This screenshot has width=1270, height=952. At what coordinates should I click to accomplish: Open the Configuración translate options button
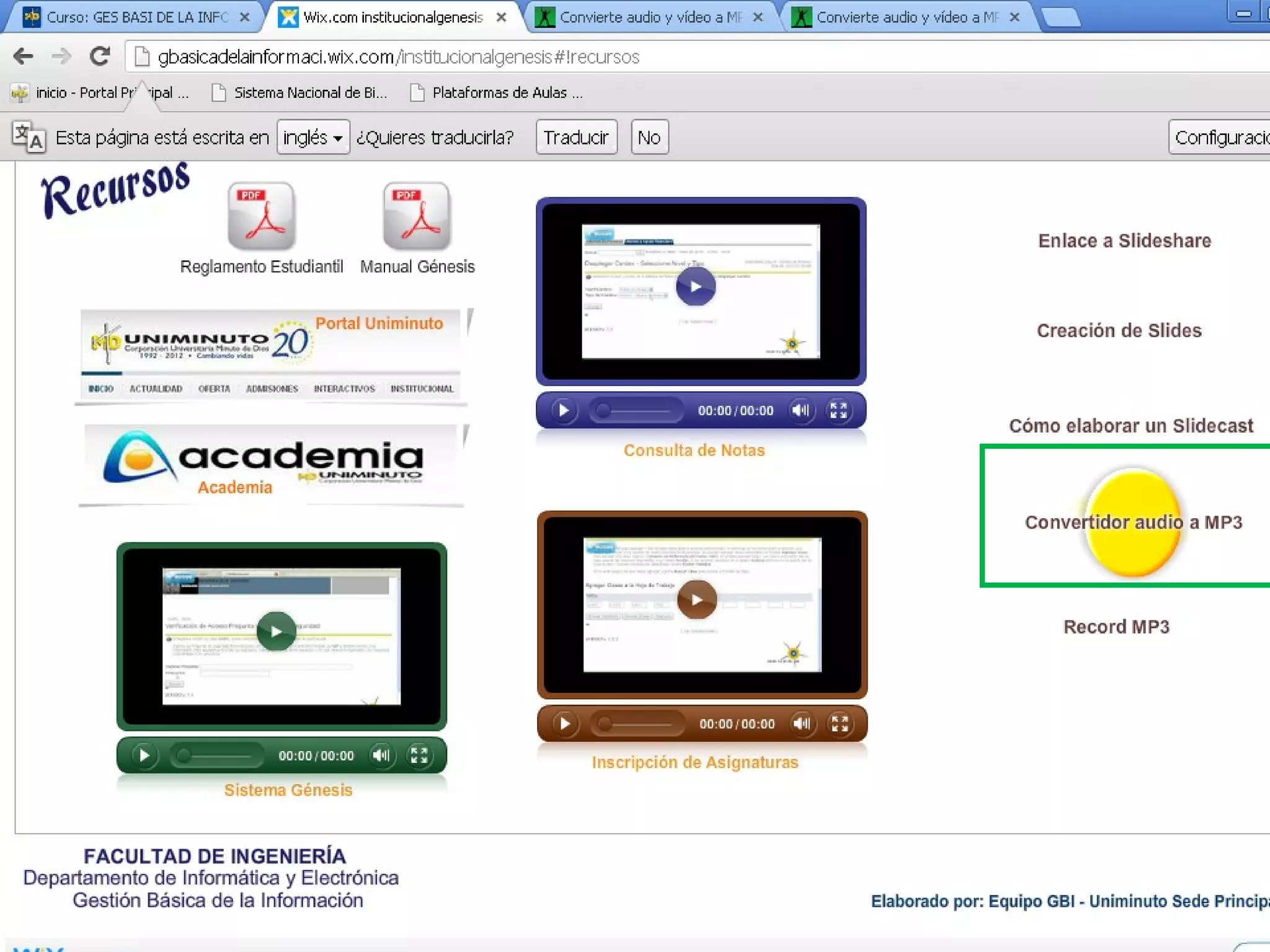[x=1220, y=137]
